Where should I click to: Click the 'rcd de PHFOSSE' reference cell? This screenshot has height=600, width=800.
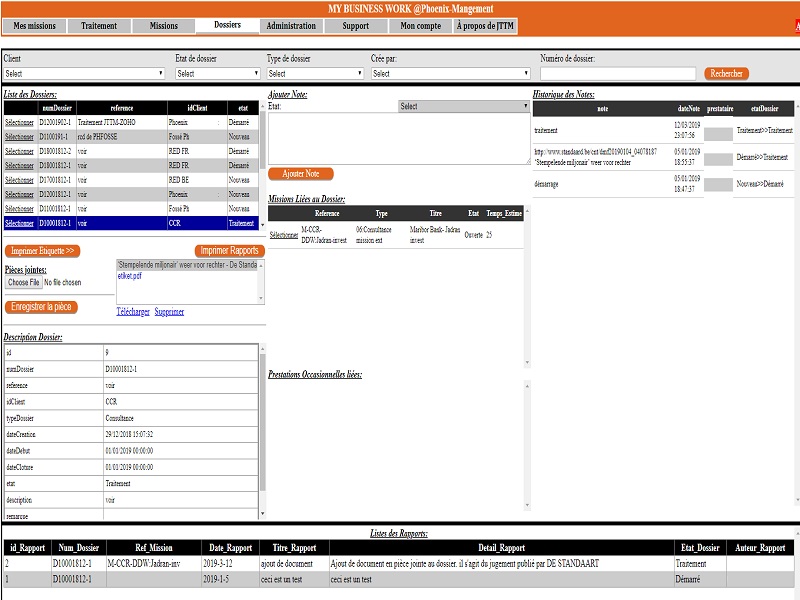click(x=121, y=137)
